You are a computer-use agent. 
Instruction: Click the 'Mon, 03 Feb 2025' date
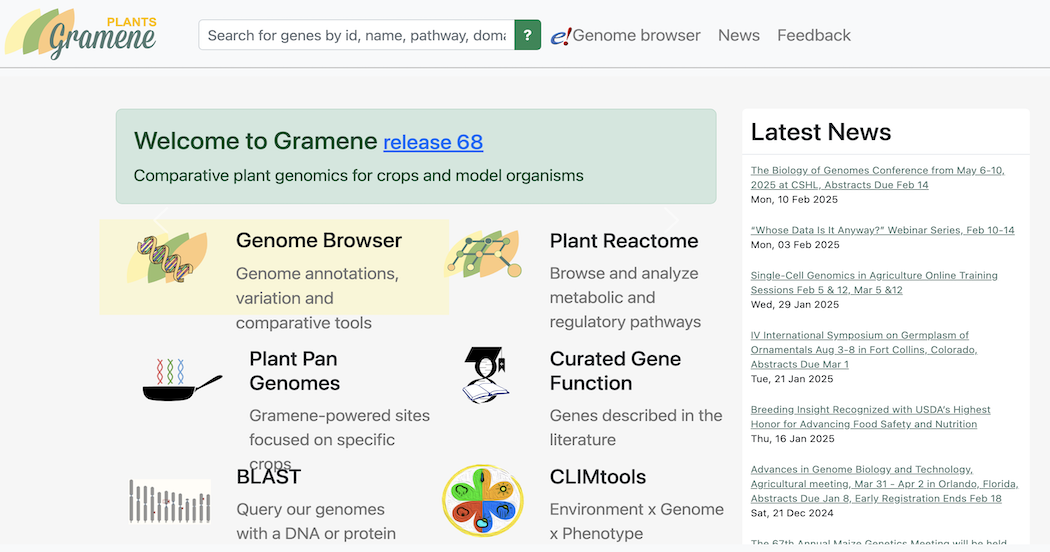click(x=795, y=245)
